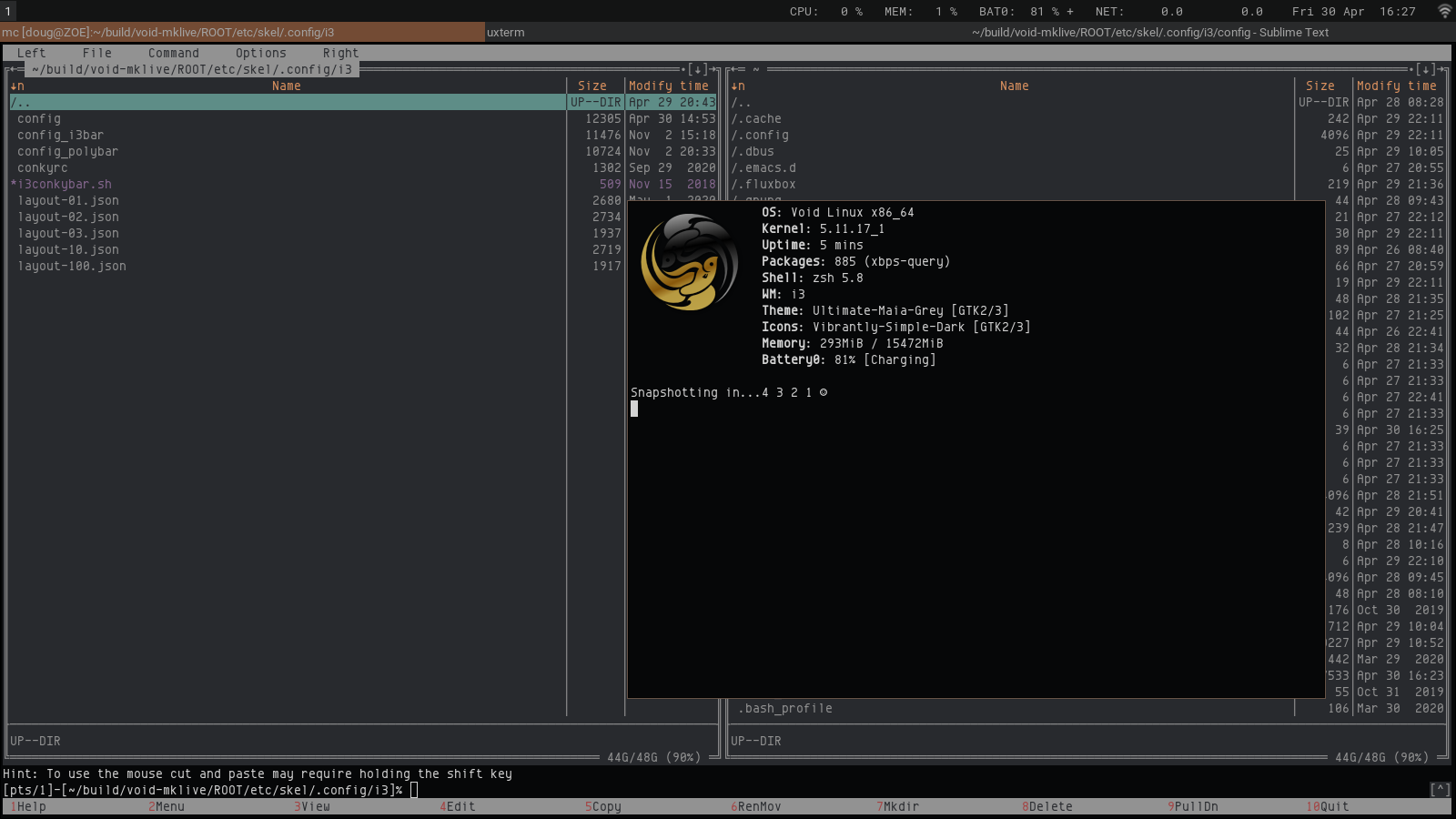The width and height of the screenshot is (1456, 819).
Task: Sort left panel by Name column
Action: pyautogui.click(x=286, y=86)
